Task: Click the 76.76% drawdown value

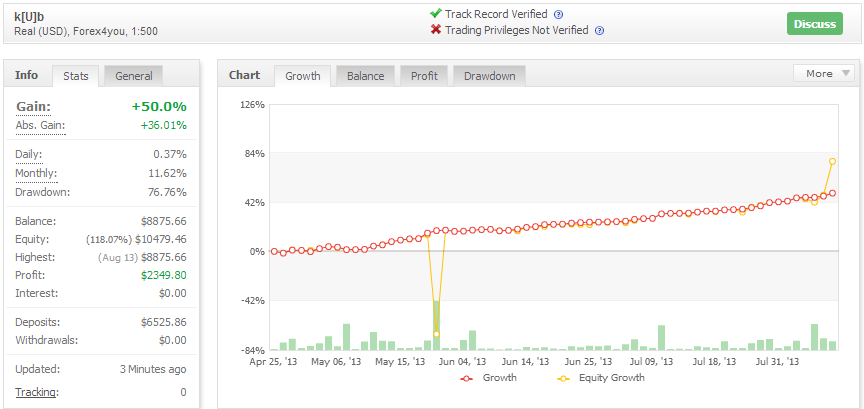Action: [x=165, y=192]
